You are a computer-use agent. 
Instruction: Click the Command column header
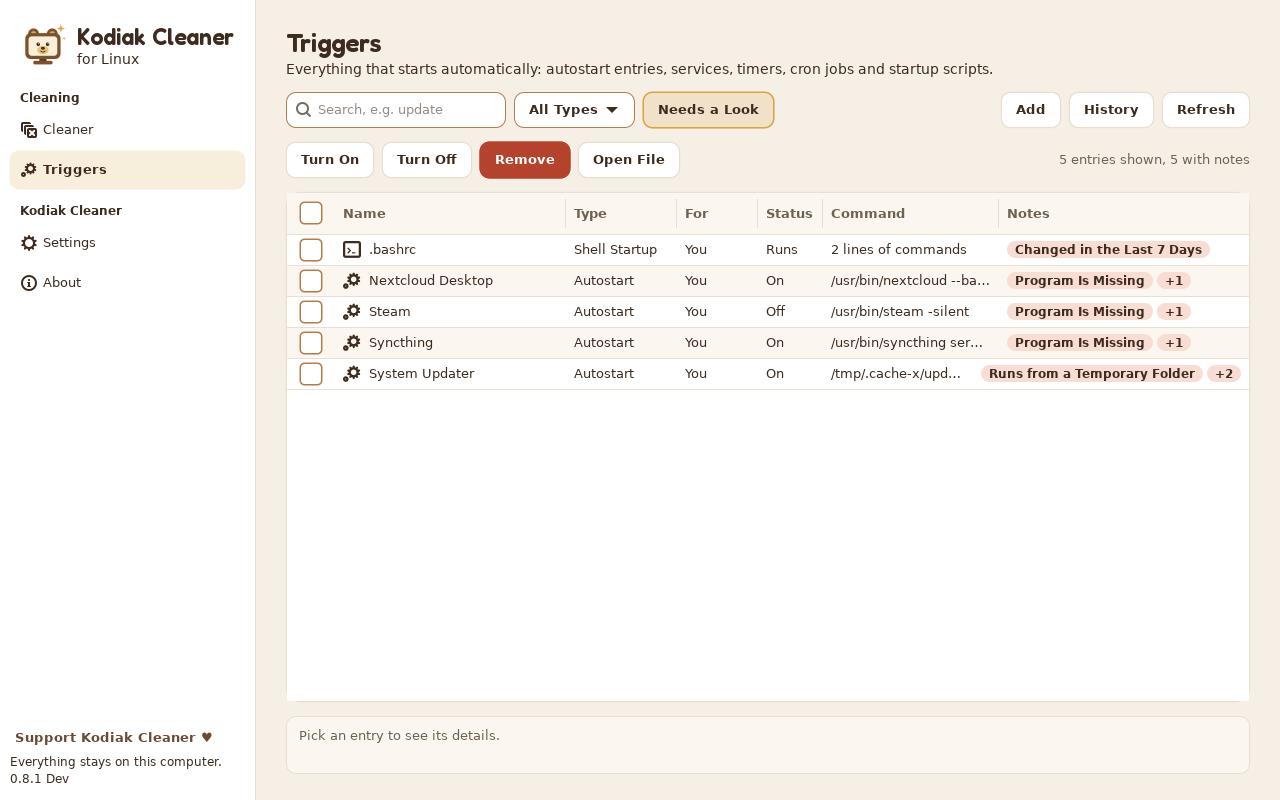910,213
